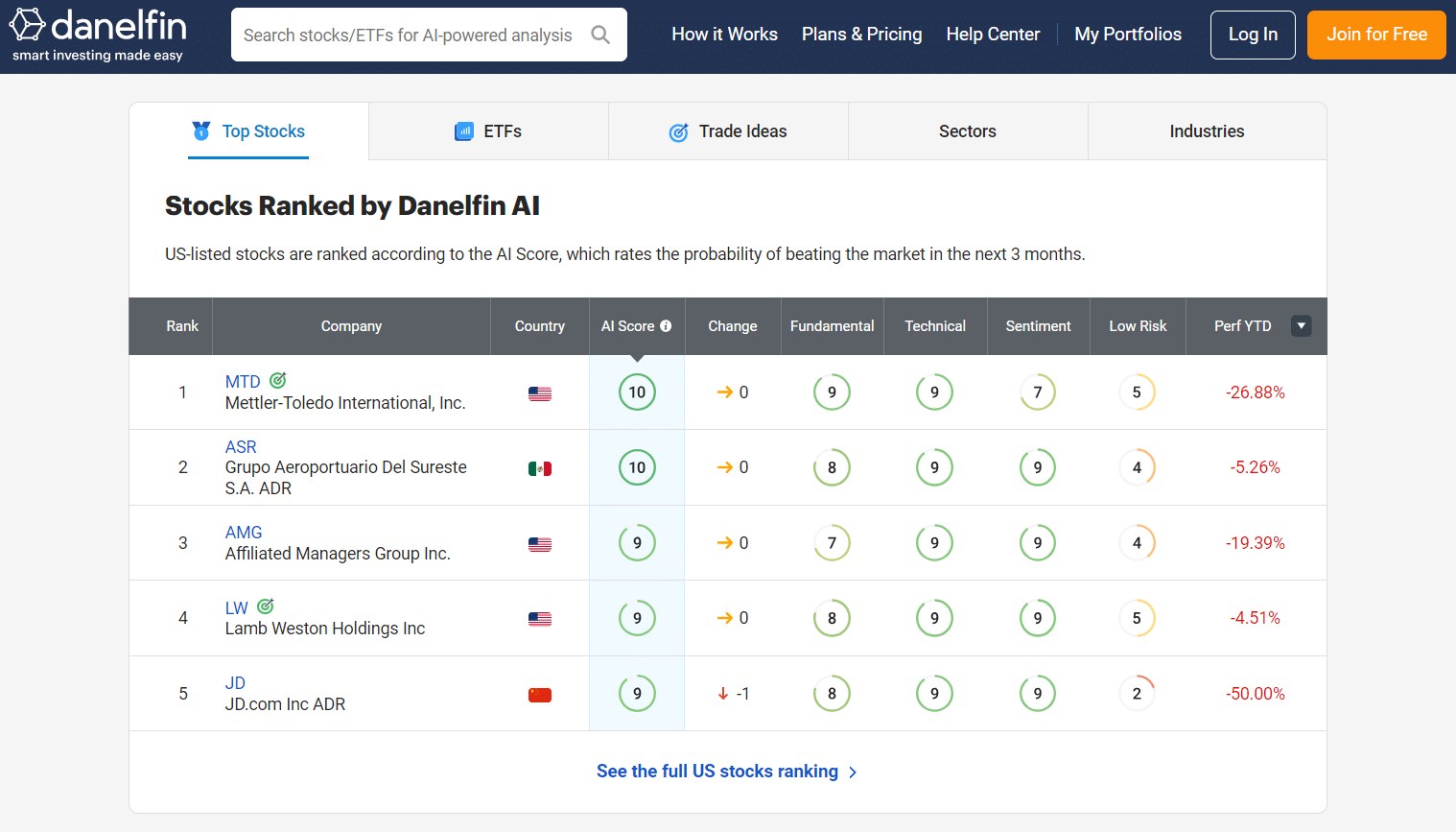Open the AMG ticker link
This screenshot has width=1456, height=832.
tap(244, 533)
